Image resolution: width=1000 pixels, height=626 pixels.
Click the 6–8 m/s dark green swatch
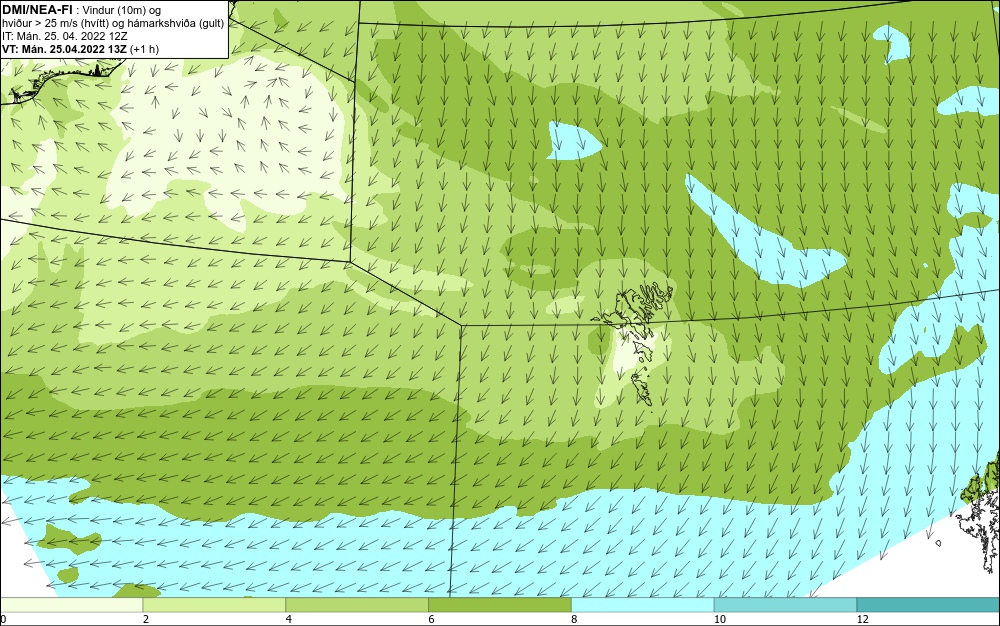[500, 605]
